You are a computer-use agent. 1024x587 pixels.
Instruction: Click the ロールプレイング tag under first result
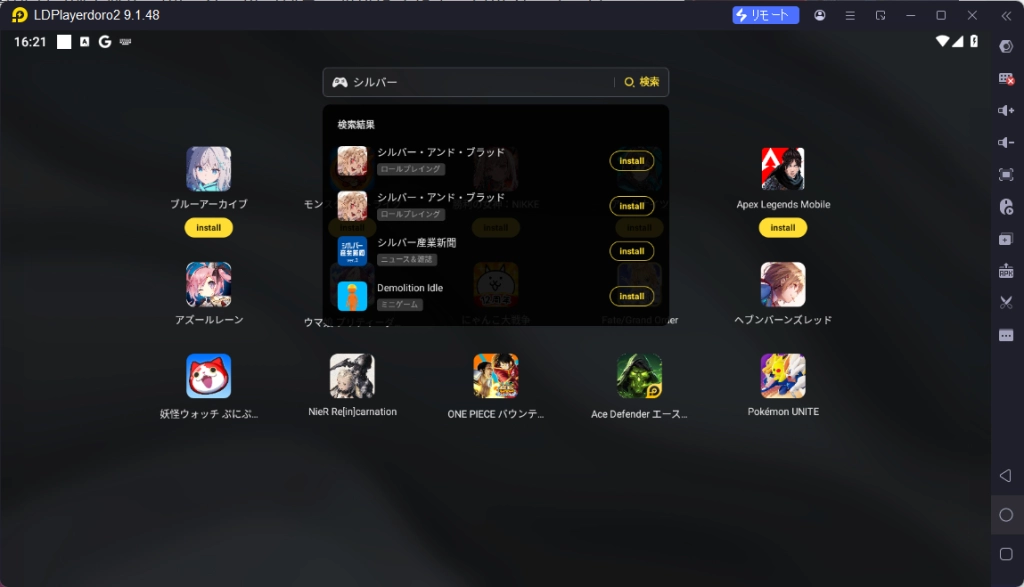[411, 169]
